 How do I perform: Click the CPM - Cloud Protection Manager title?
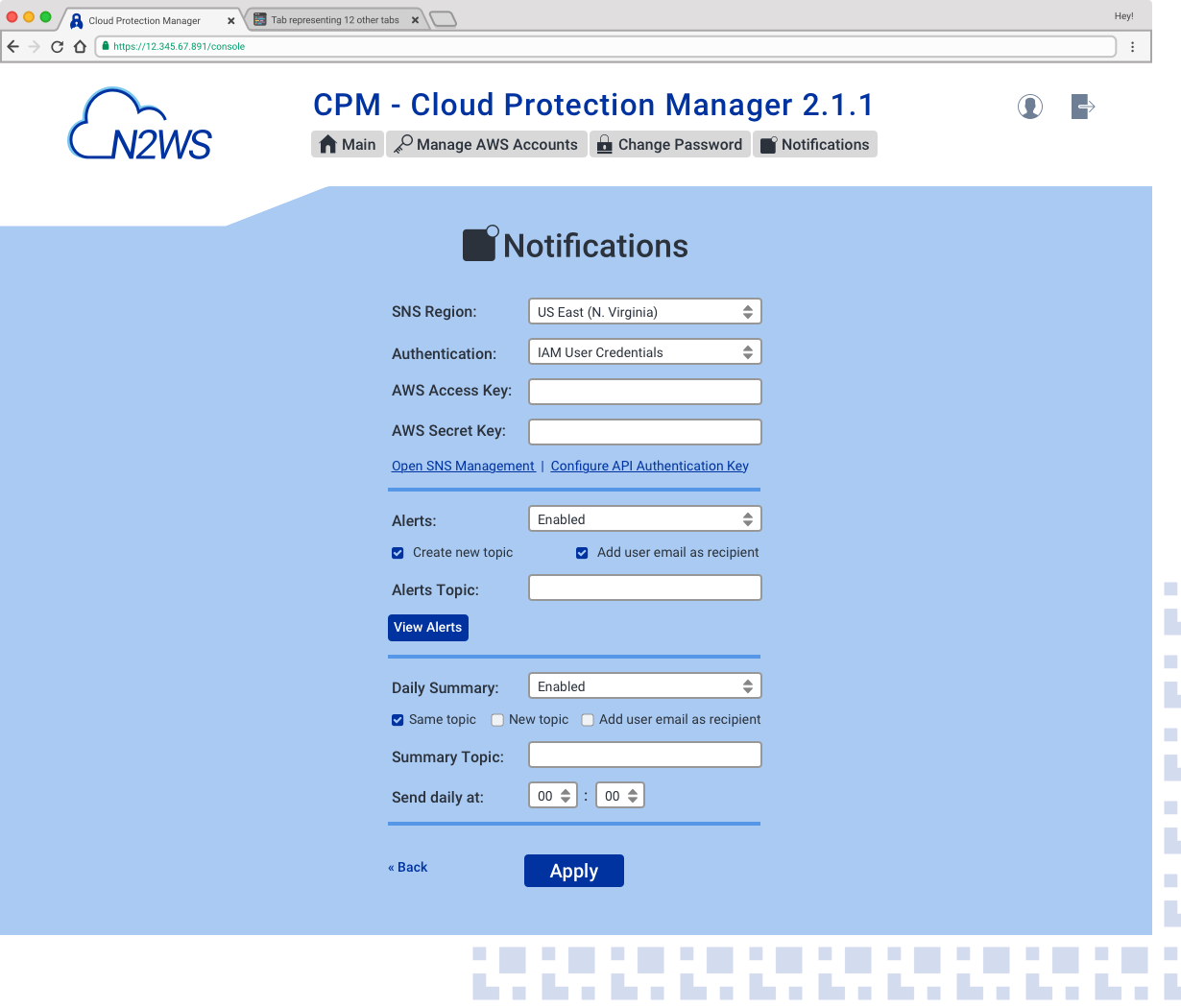click(593, 105)
